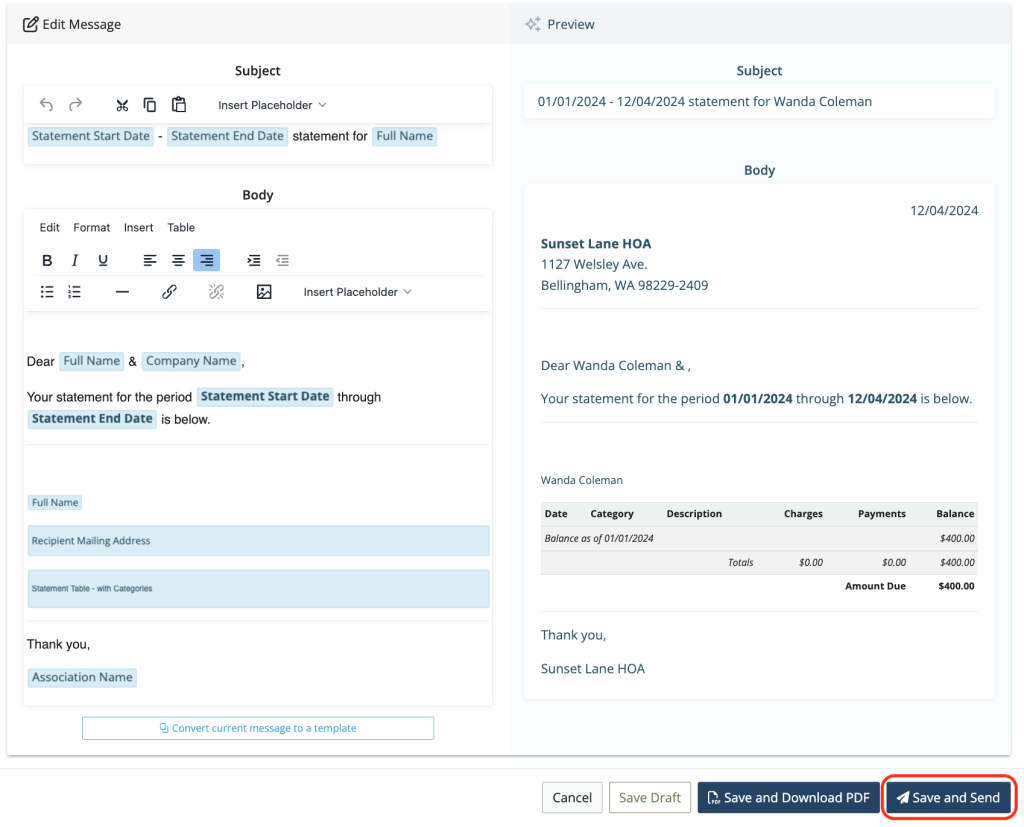Screen dimensions: 1024x827
Task: Apply bold formatting in the body editor
Action: tap(46, 260)
